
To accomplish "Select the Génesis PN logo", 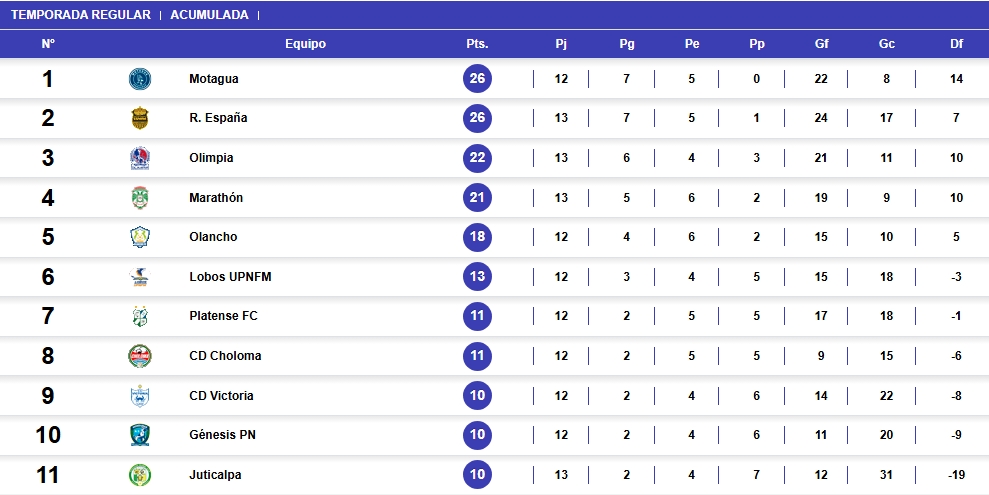I will 140,435.
